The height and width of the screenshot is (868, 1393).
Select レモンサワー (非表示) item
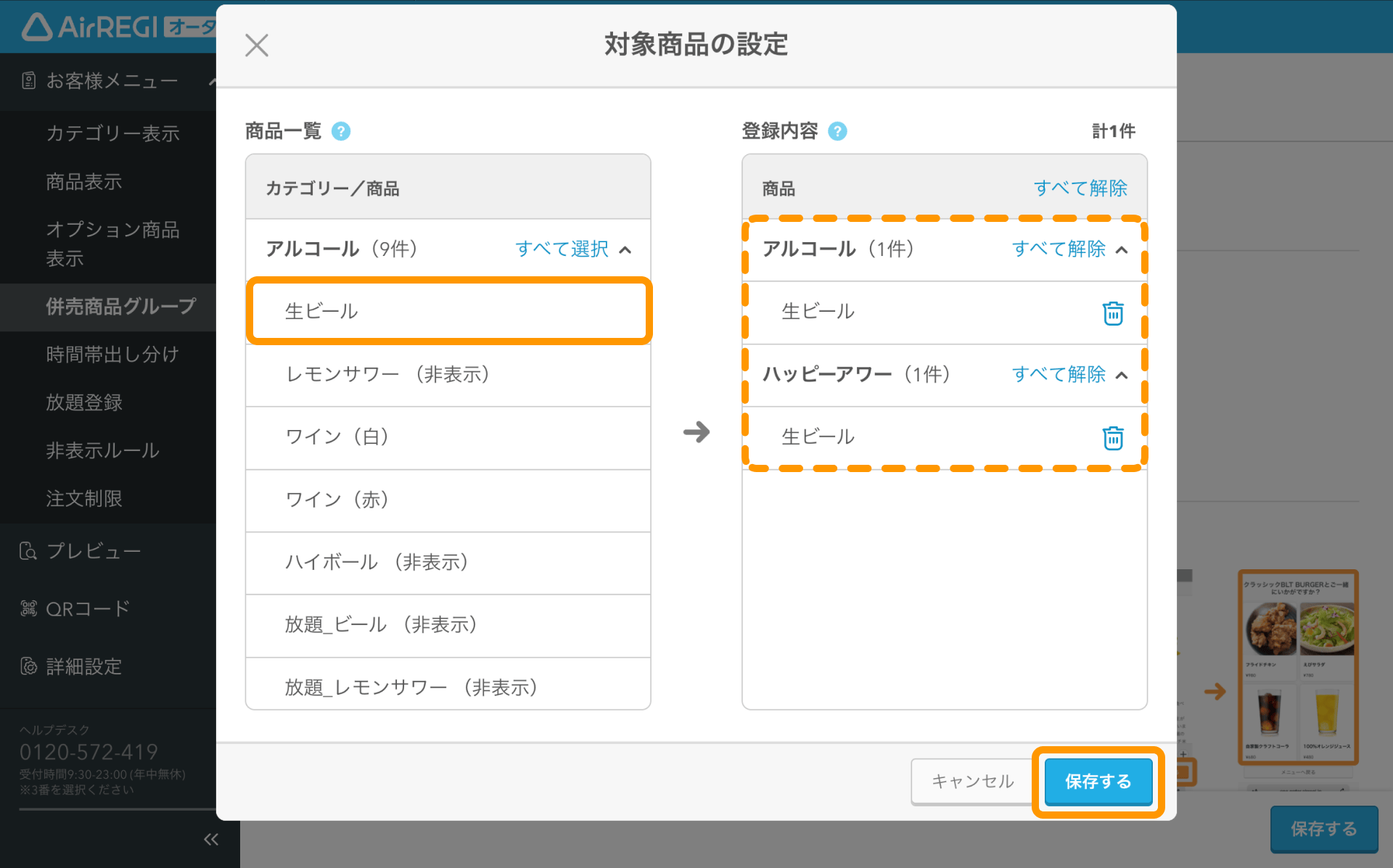(x=448, y=374)
